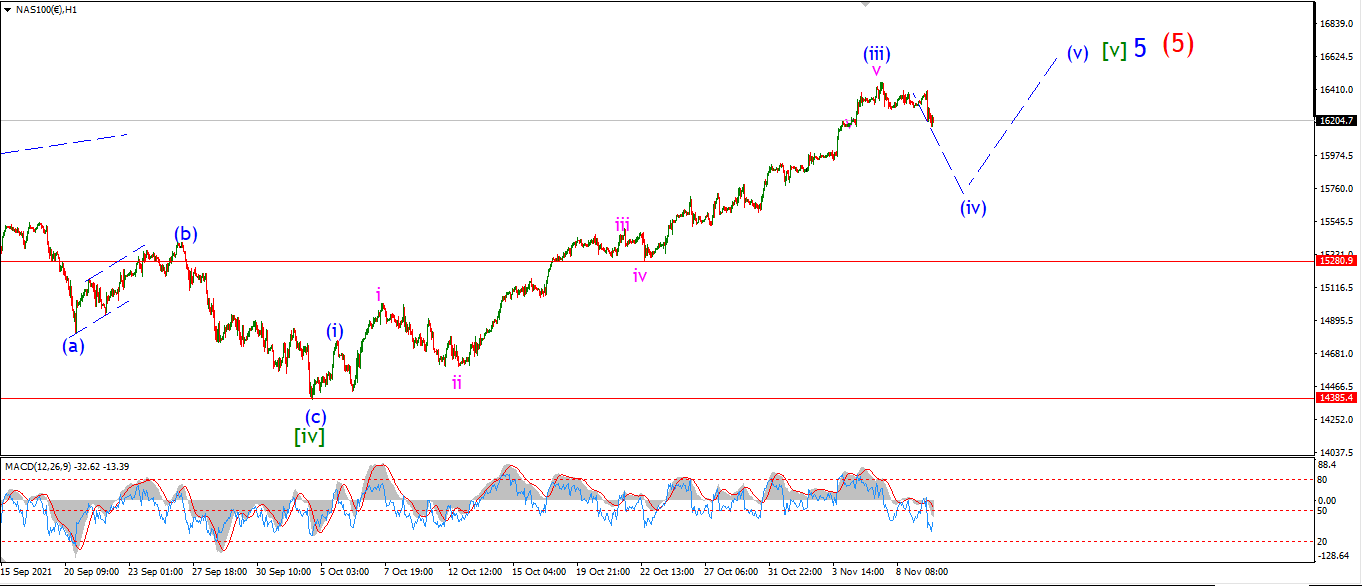The height and width of the screenshot is (586, 1362).
Task: Click the red 15280.9 level price tag
Action: (x=1337, y=261)
